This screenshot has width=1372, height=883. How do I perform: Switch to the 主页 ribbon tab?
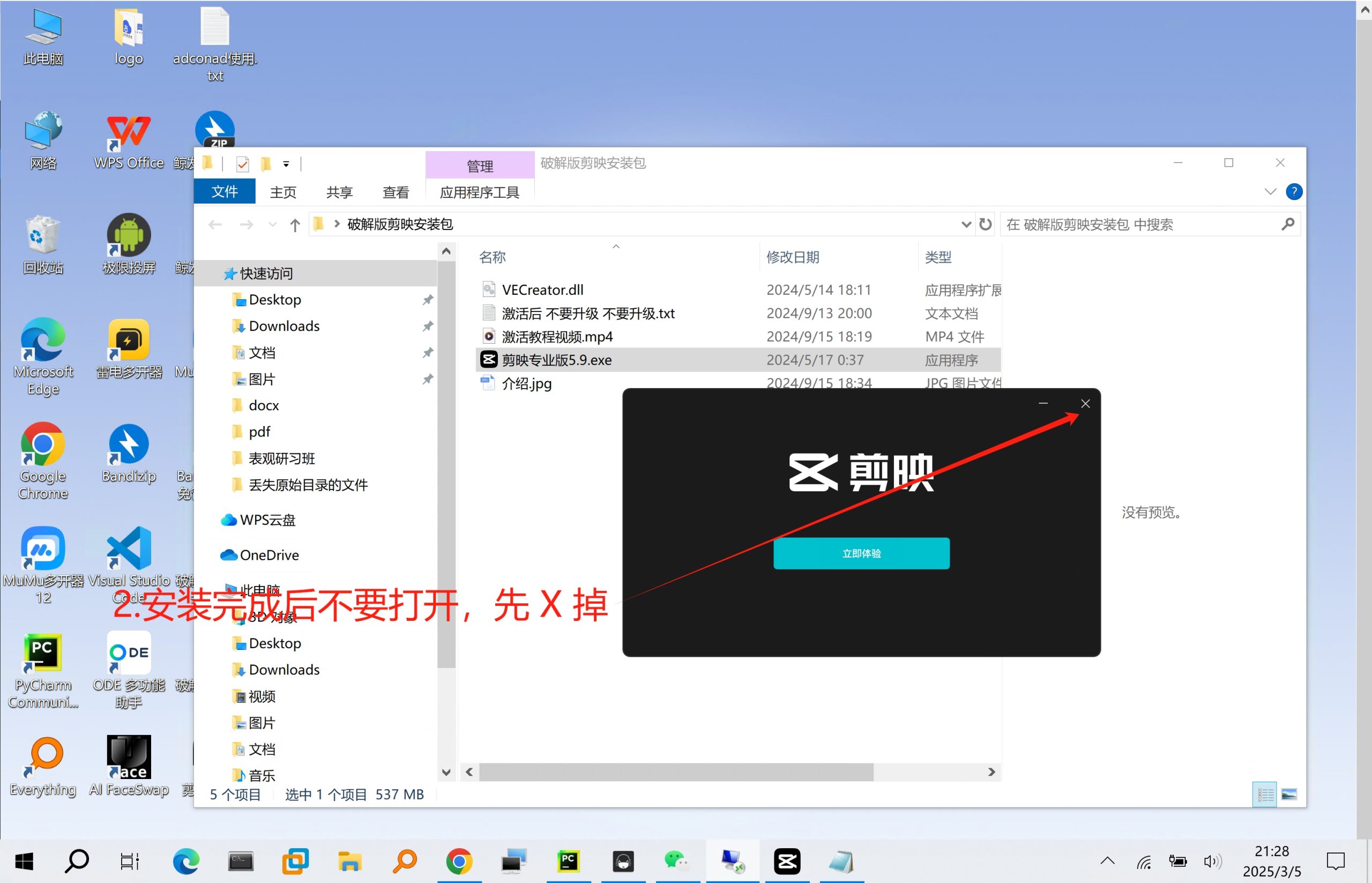click(283, 192)
